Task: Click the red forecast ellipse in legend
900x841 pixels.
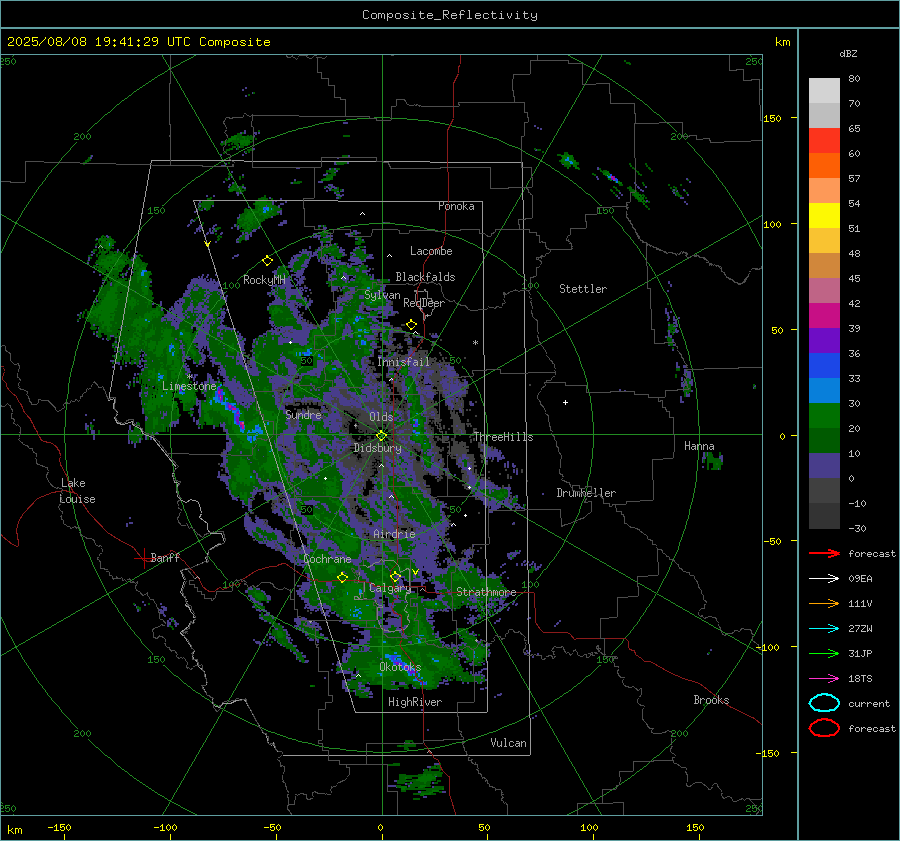Action: 824,728
